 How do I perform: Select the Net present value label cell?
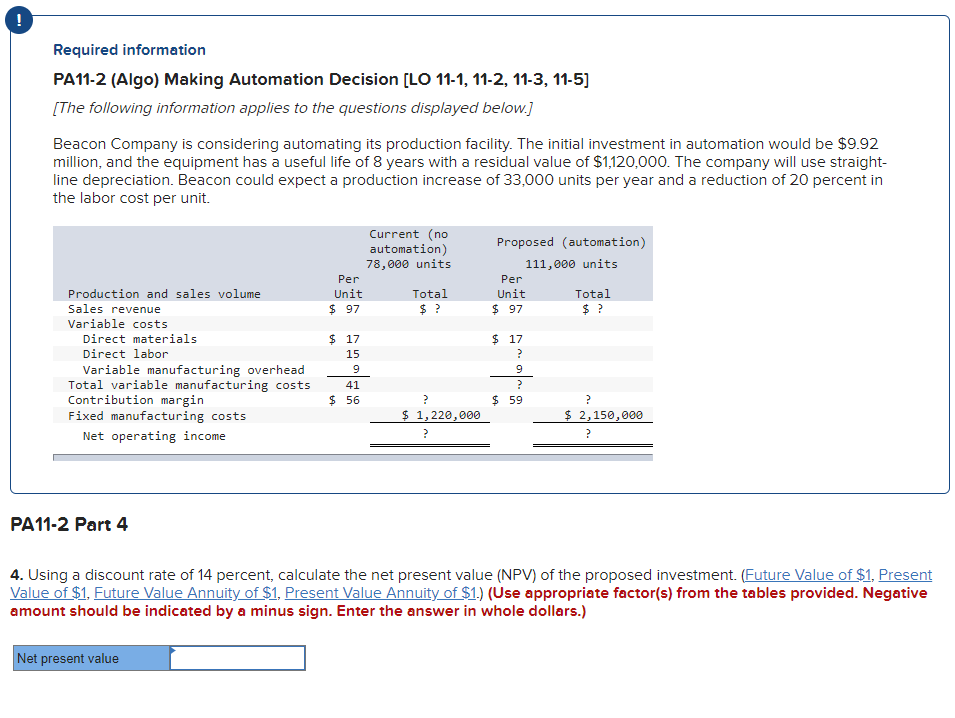coord(91,658)
